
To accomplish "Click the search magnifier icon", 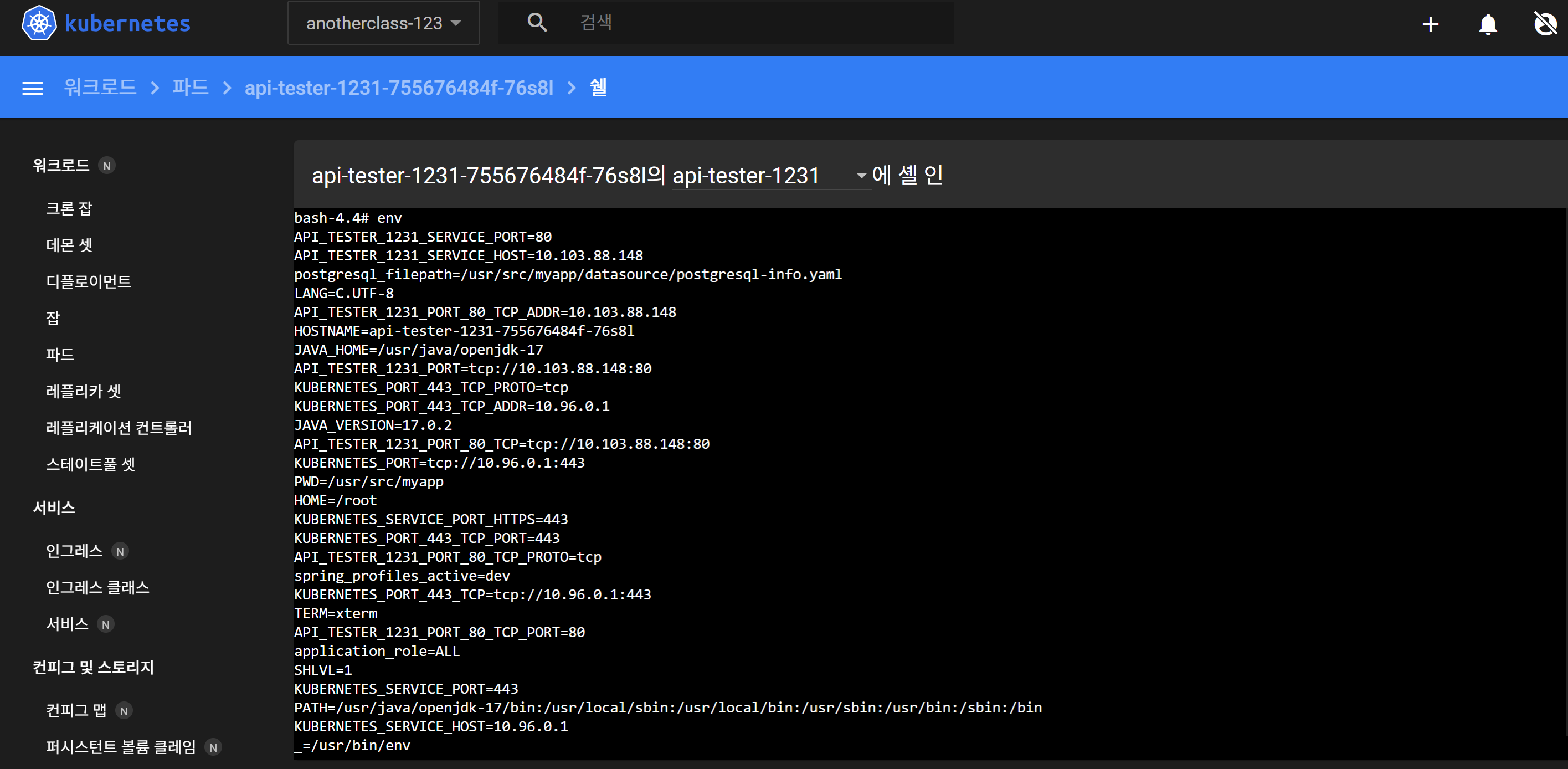I will (536, 23).
